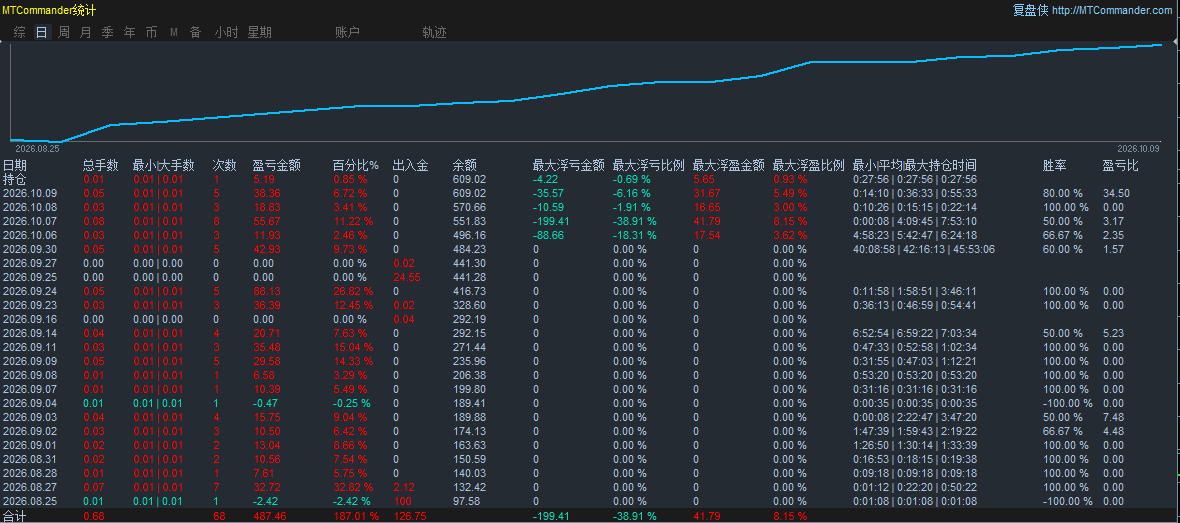The height and width of the screenshot is (523, 1180).
Task: Sort by the 次数 column header
Action: click(224, 166)
